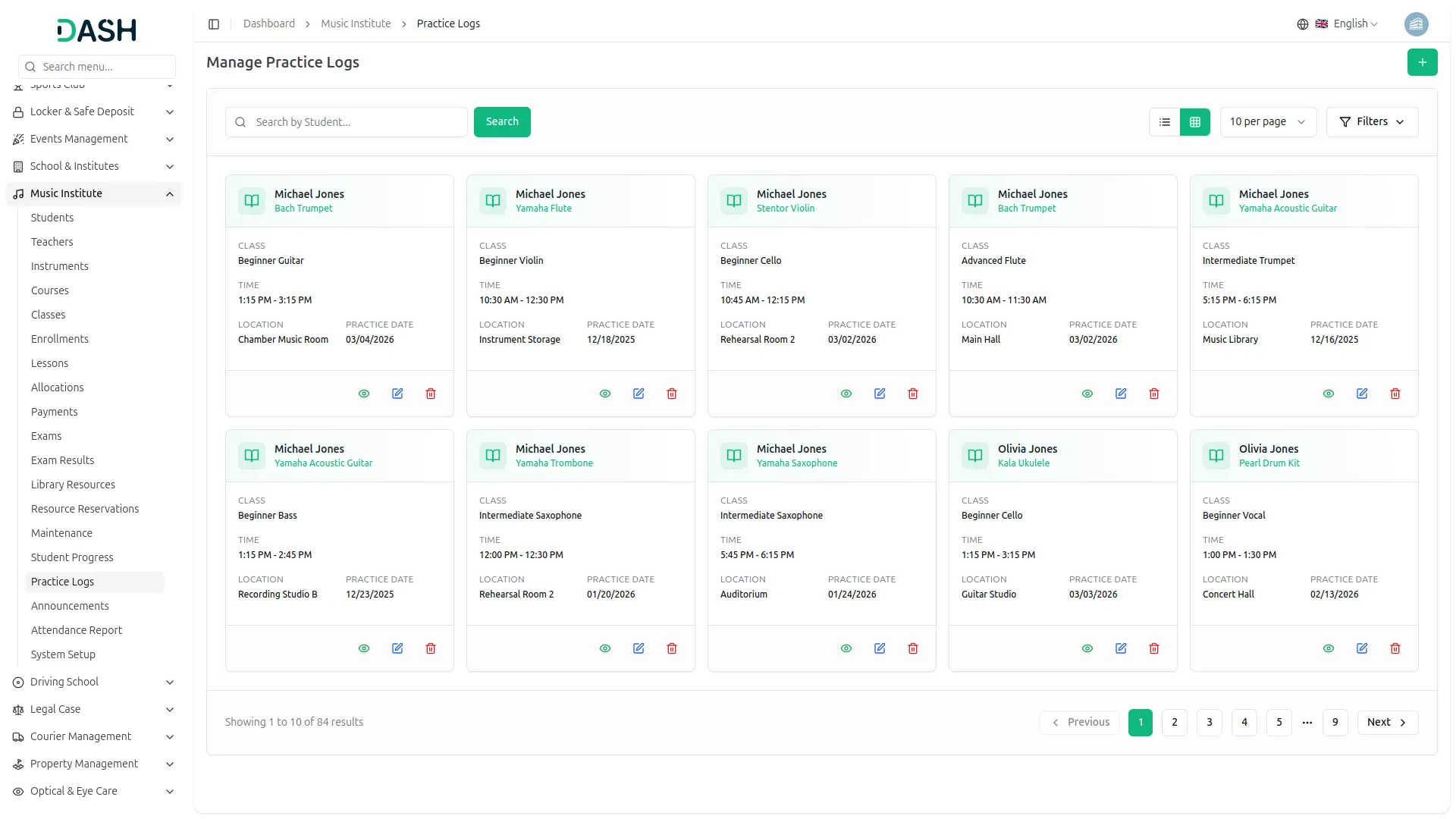Open the user profile avatar

[x=1416, y=24]
